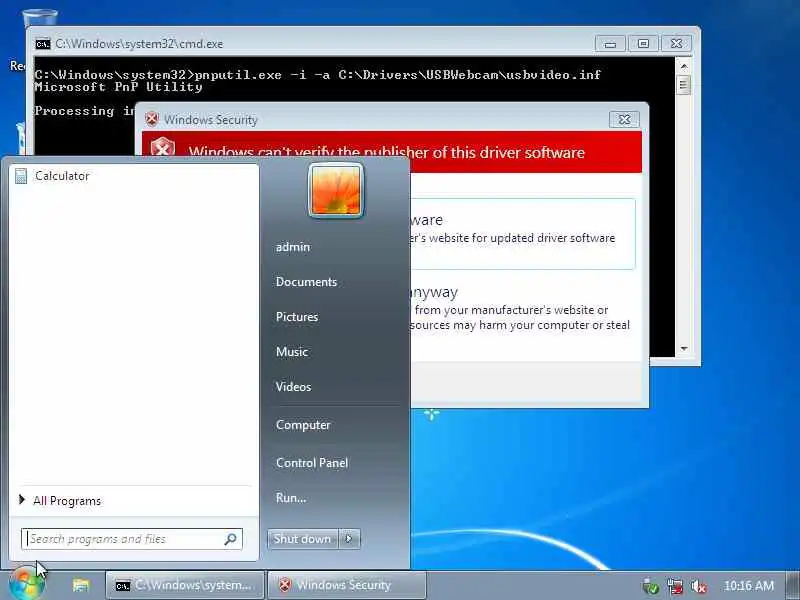Click the Safely Remove Hardware tray icon

click(x=651, y=586)
